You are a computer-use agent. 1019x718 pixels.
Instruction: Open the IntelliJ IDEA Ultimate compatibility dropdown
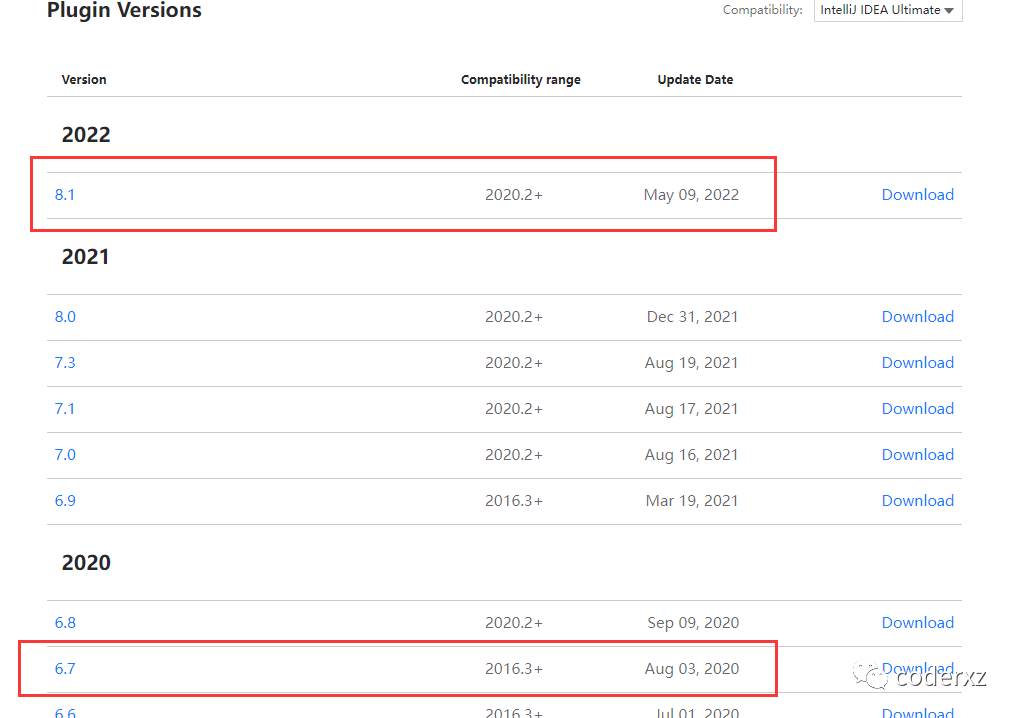pos(888,10)
